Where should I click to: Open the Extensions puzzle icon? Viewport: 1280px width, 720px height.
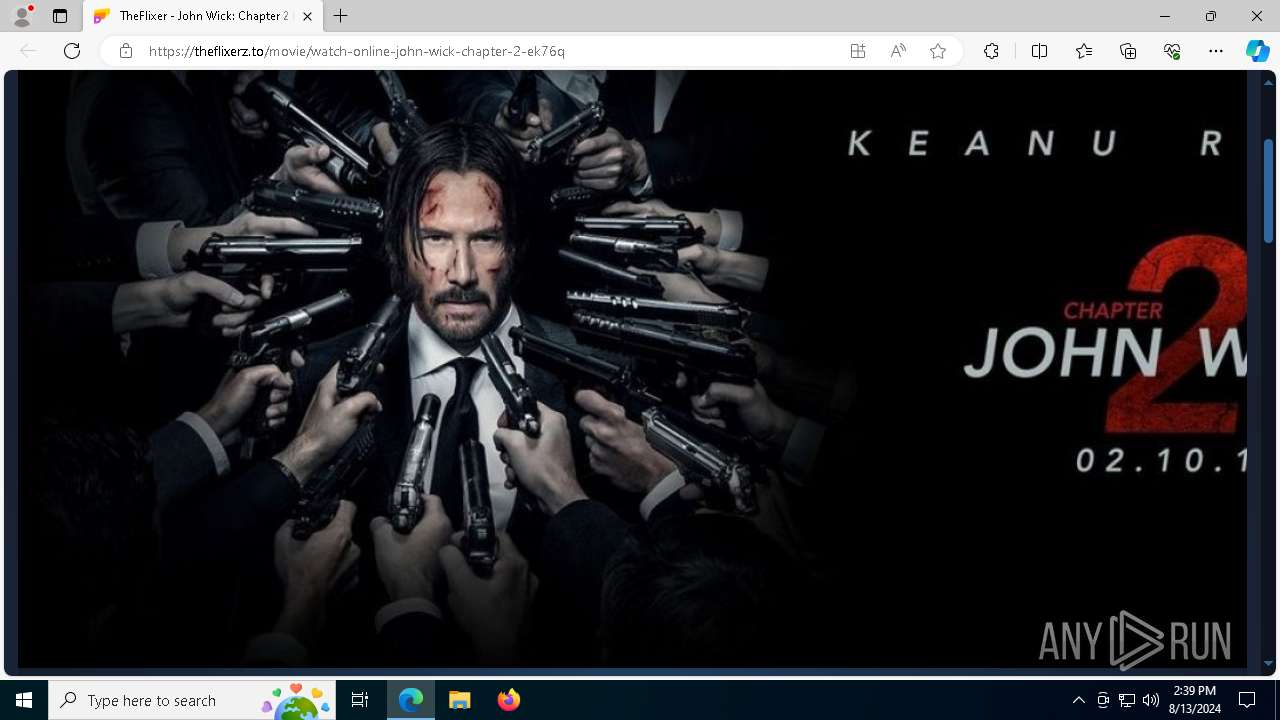point(991,51)
